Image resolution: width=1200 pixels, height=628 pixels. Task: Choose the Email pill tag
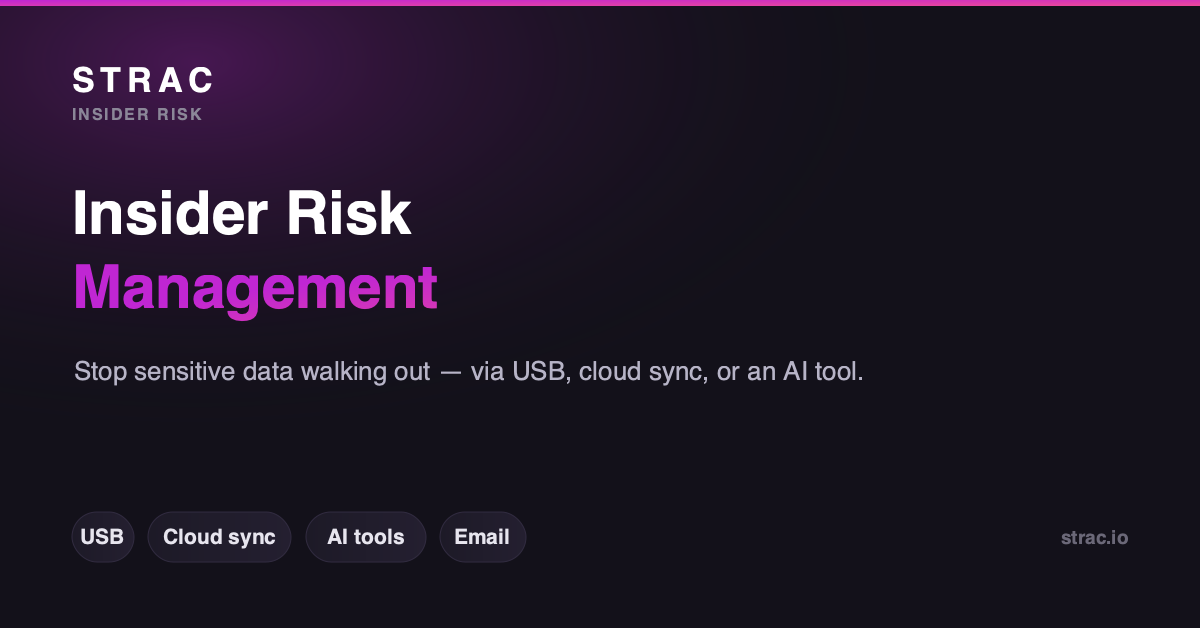coord(482,537)
